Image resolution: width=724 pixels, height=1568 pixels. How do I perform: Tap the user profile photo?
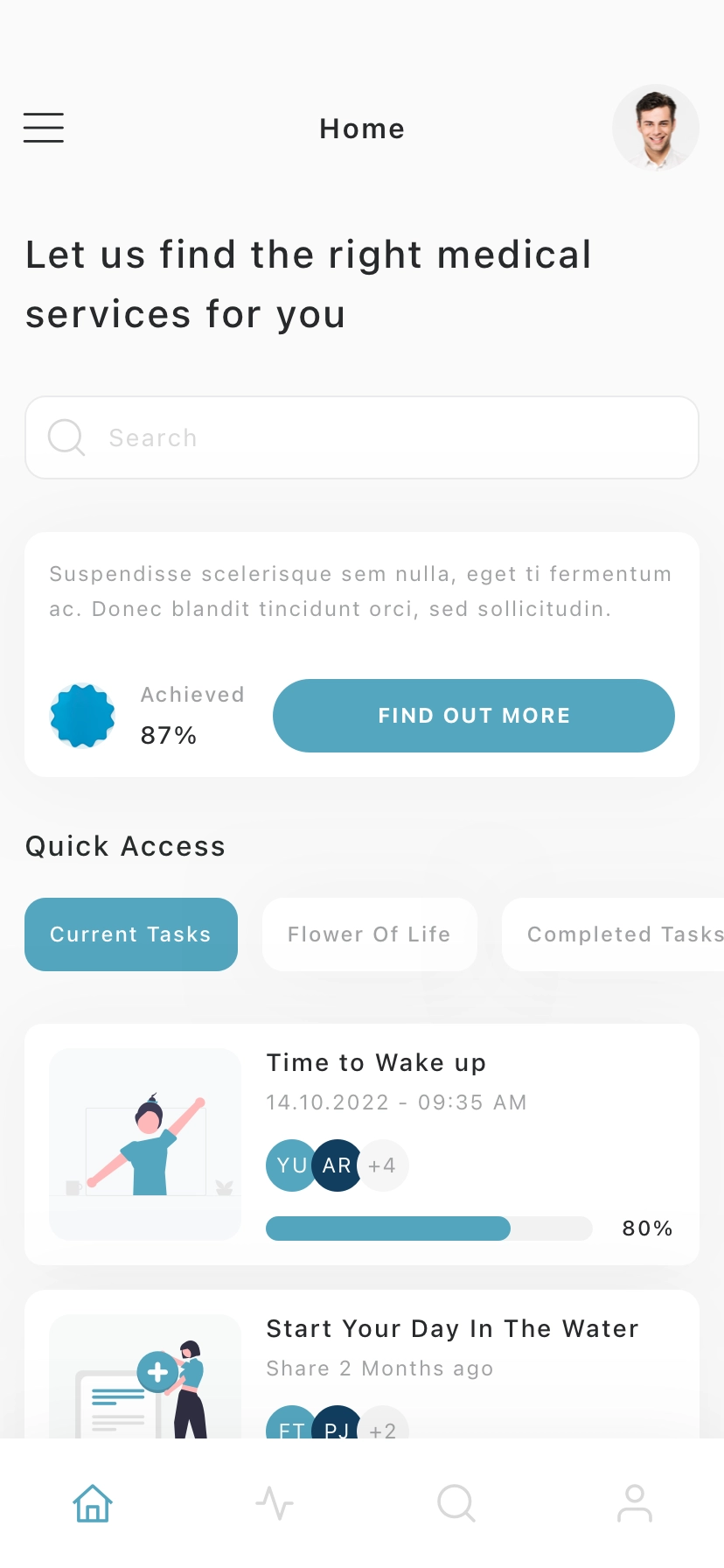click(x=655, y=128)
